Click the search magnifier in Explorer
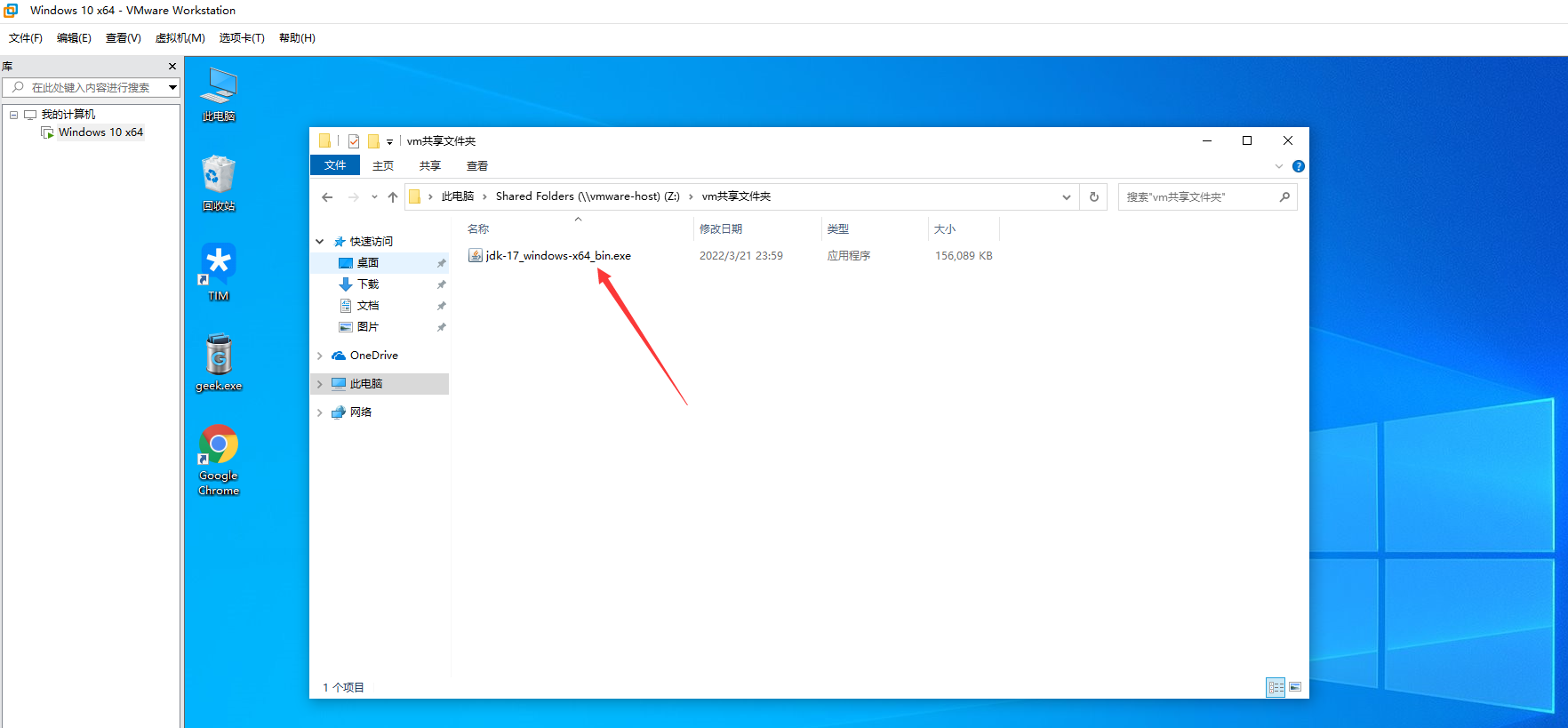This screenshot has width=1568, height=728. [x=1284, y=197]
